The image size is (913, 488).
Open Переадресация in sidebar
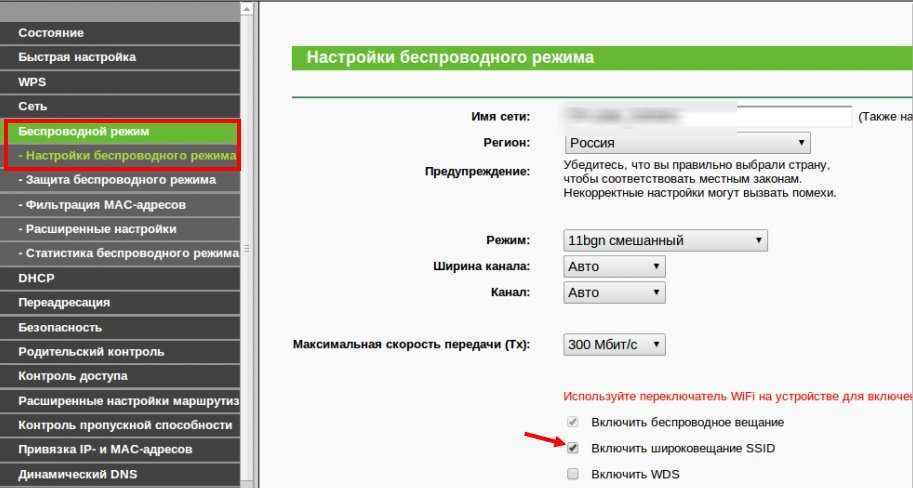pyautogui.click(x=119, y=303)
